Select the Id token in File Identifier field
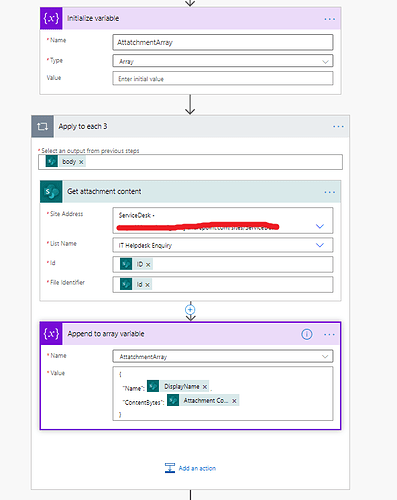Screen dimensions: 397x500 [x=136, y=284]
